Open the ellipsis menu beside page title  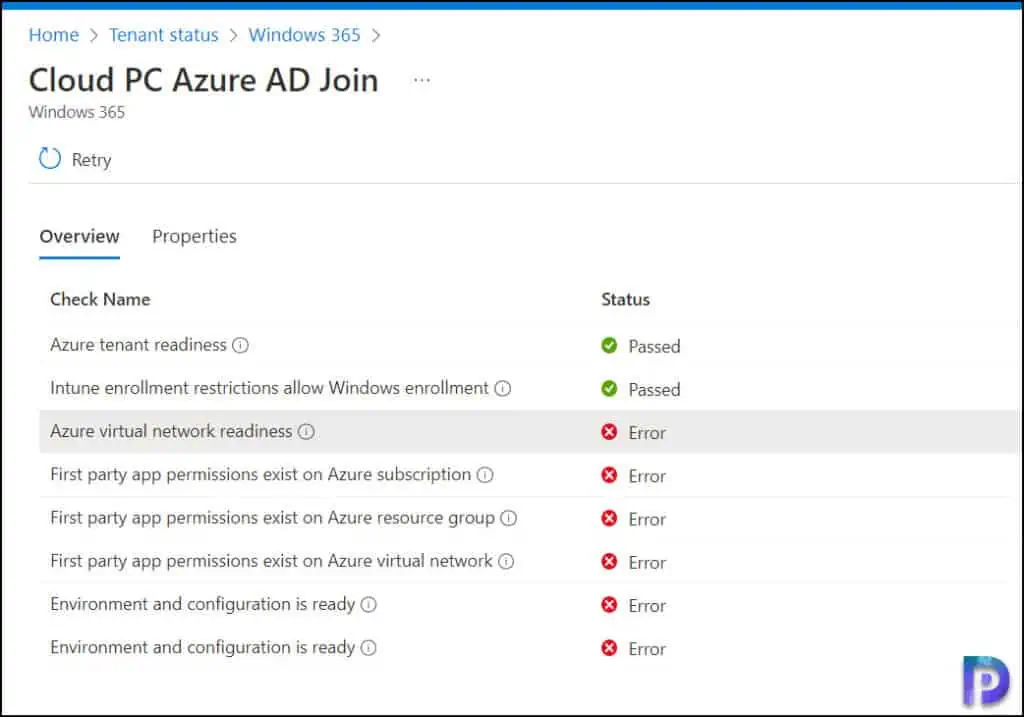(x=422, y=80)
